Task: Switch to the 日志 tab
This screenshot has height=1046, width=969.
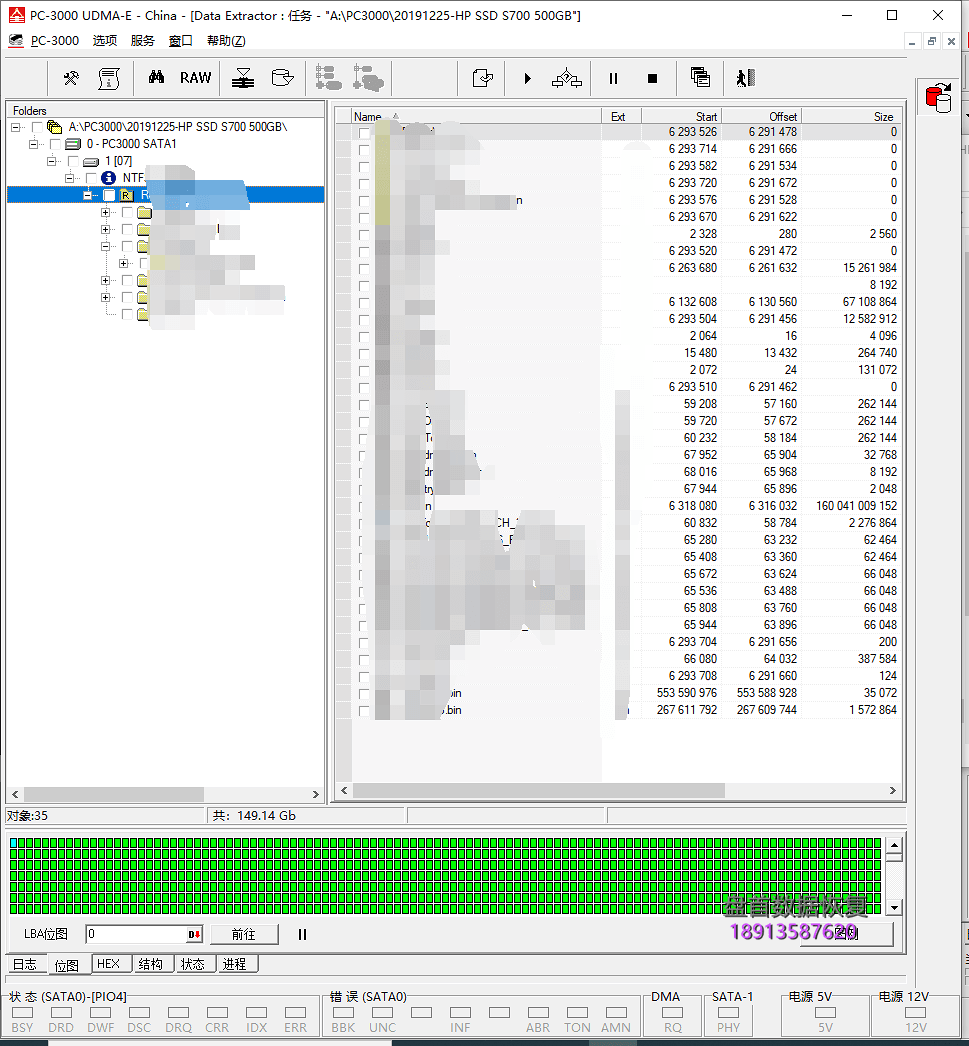Action: click(25, 965)
